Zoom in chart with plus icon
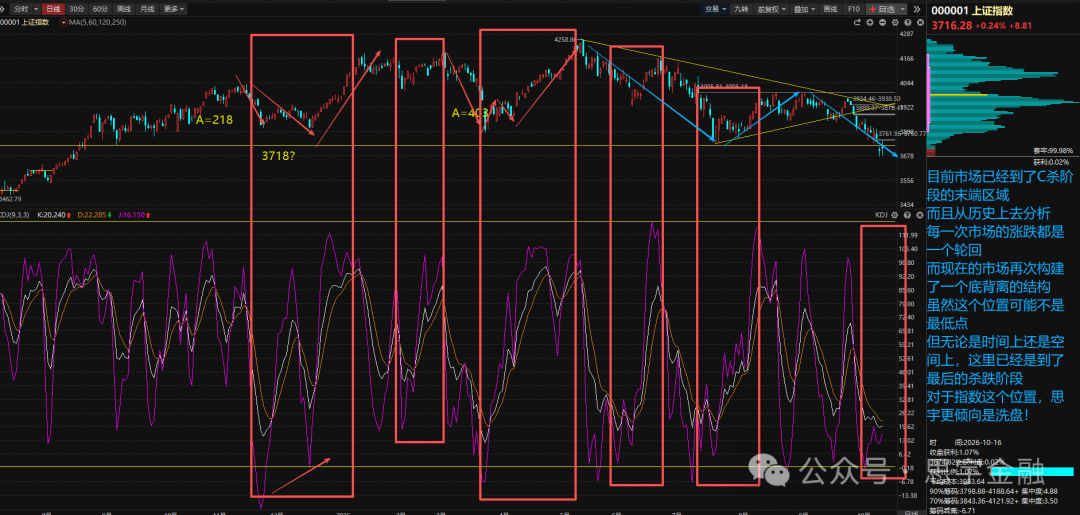 coord(870,23)
